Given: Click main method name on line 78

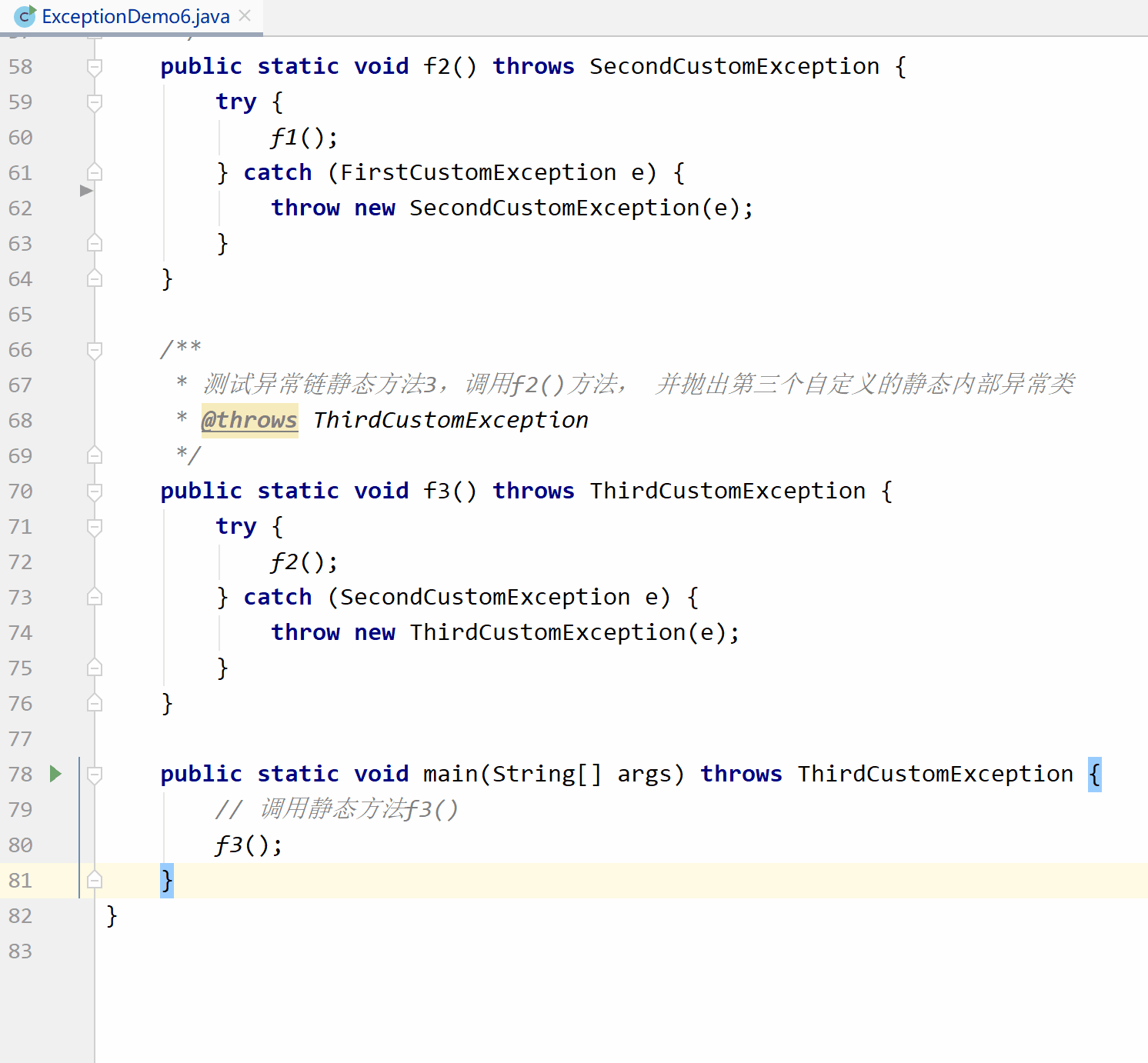Looking at the screenshot, I should tap(450, 774).
